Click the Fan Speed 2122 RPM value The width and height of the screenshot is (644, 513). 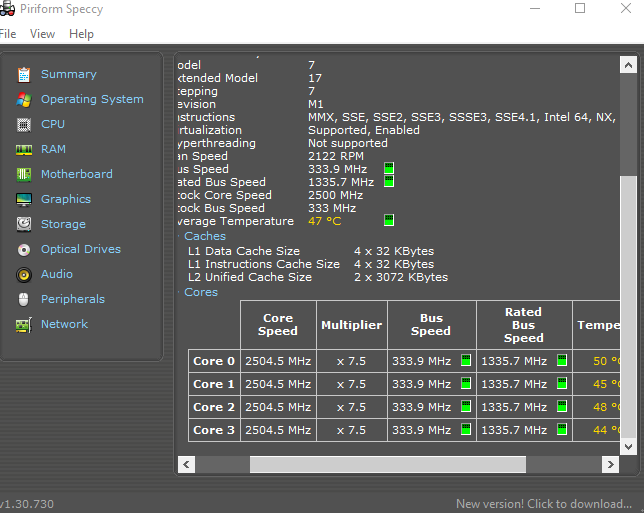pyautogui.click(x=336, y=156)
